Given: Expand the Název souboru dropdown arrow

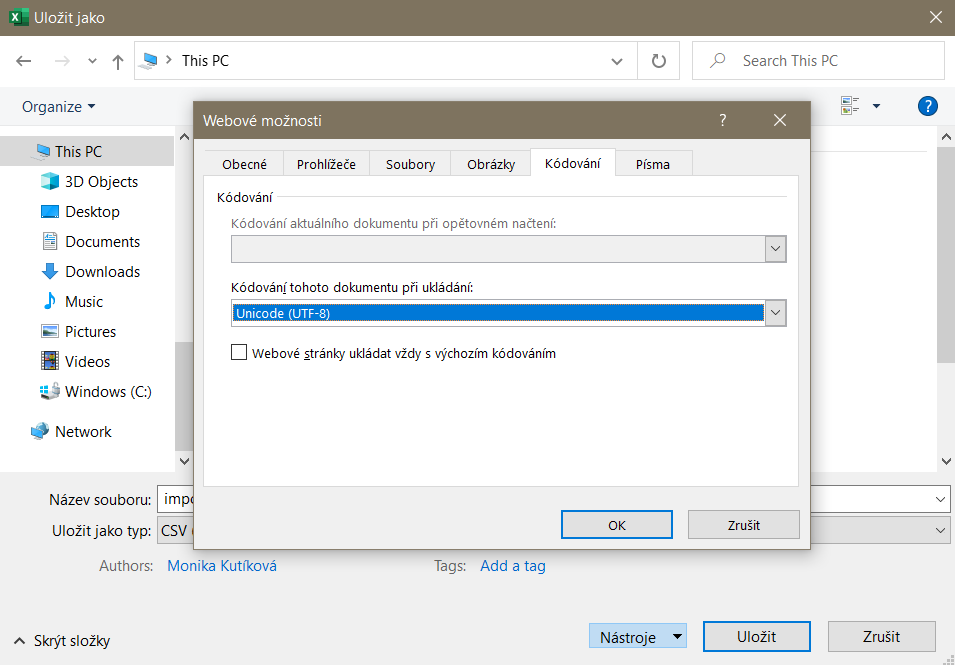Looking at the screenshot, I should click(940, 500).
